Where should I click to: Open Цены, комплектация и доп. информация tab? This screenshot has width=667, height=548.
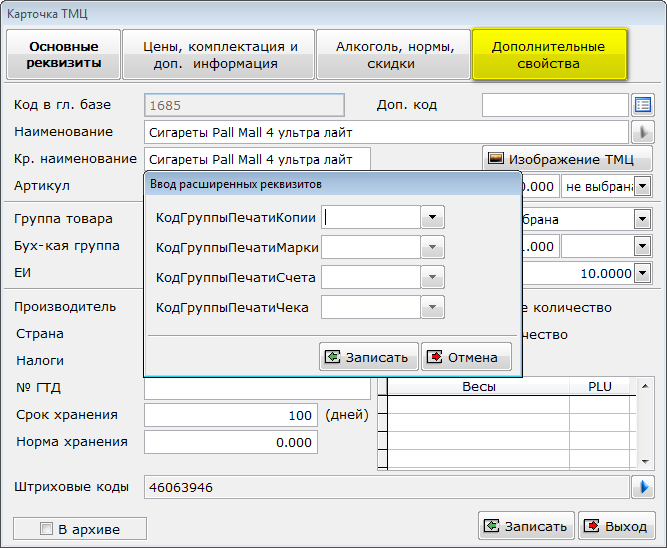(x=219, y=54)
